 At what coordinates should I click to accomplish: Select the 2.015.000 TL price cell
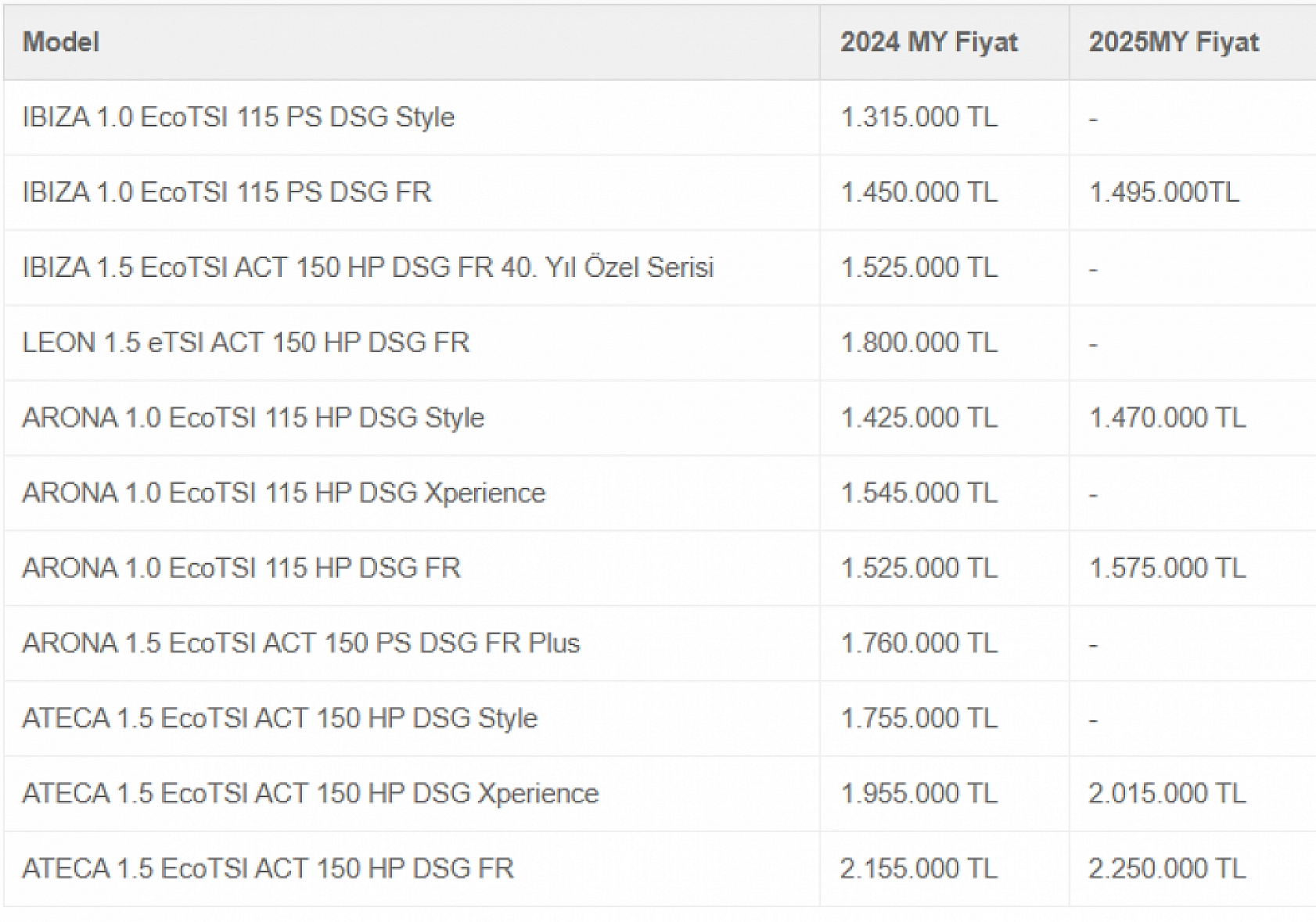[x=1167, y=793]
